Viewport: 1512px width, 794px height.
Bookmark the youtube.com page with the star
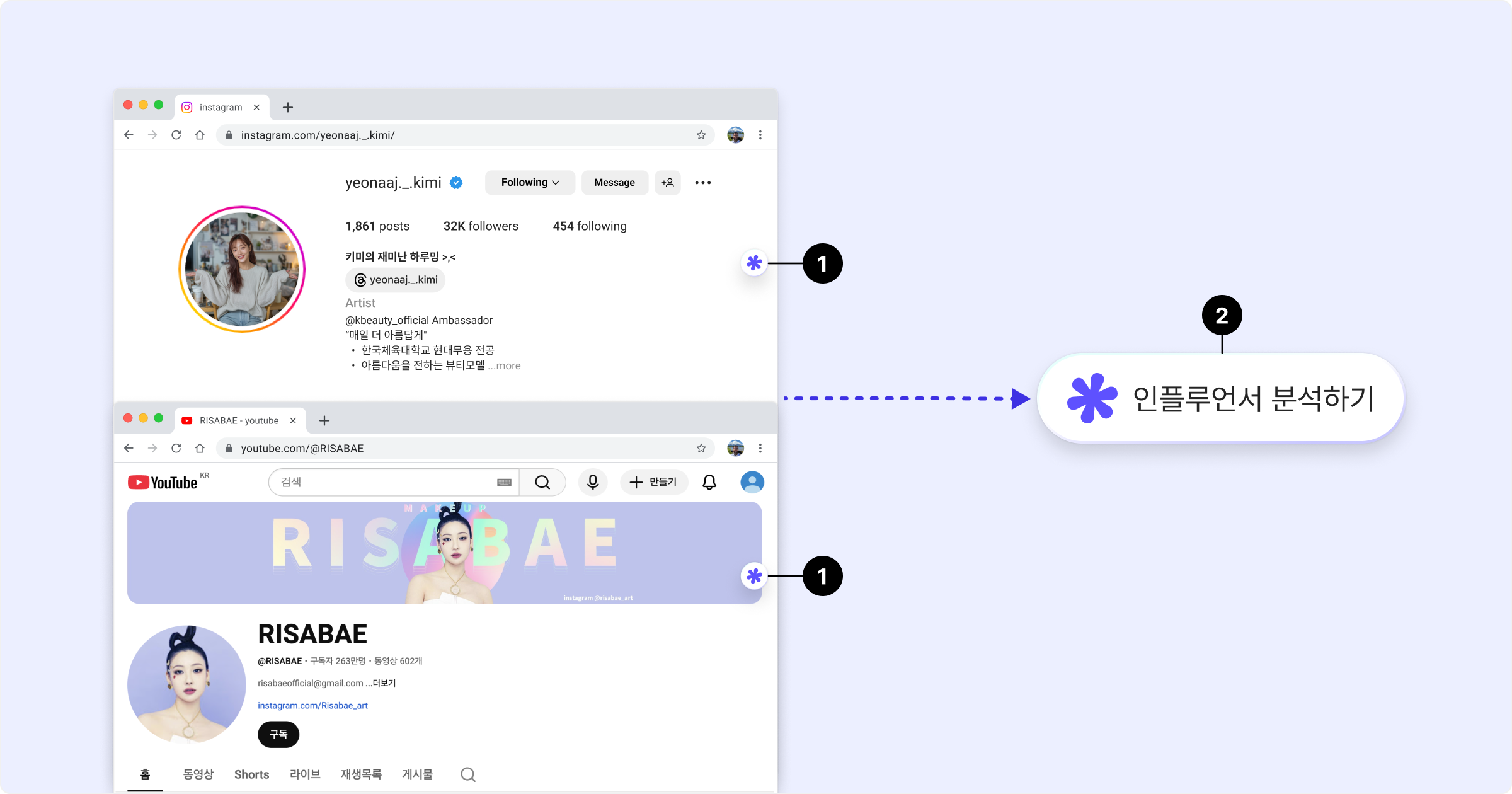(x=701, y=448)
